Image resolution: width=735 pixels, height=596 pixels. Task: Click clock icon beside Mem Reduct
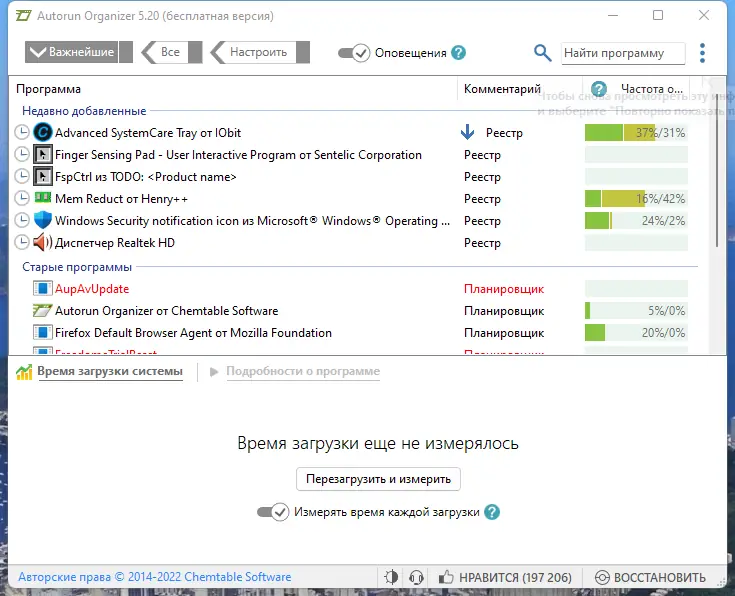22,199
